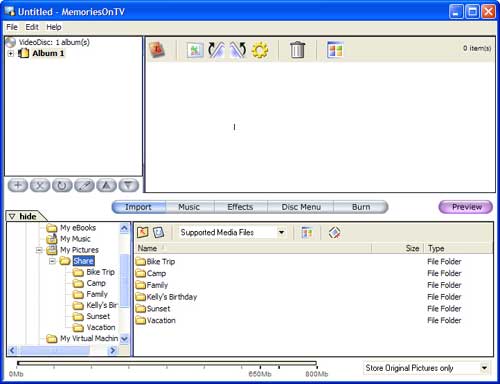Select the Camp row in the file list

tap(313, 273)
